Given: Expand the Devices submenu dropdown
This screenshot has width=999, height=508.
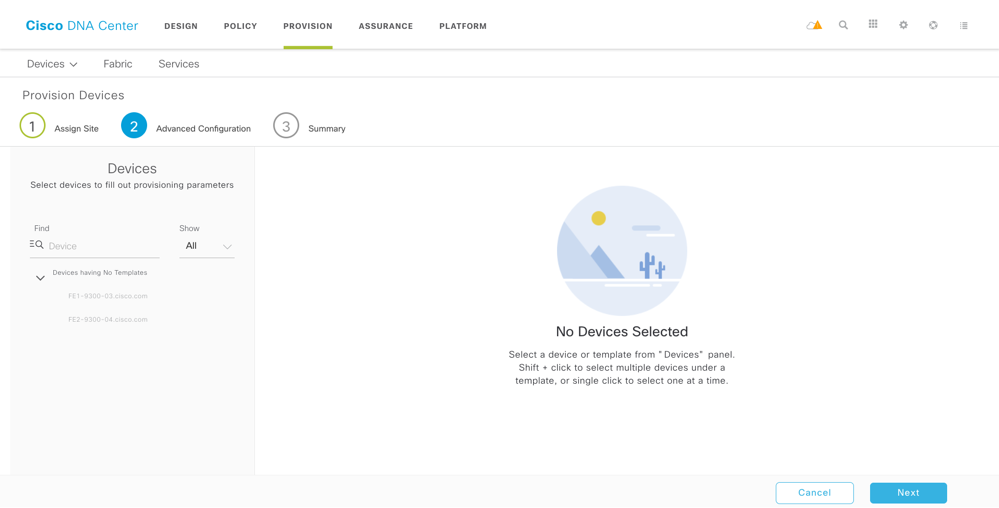Looking at the screenshot, I should click(52, 64).
